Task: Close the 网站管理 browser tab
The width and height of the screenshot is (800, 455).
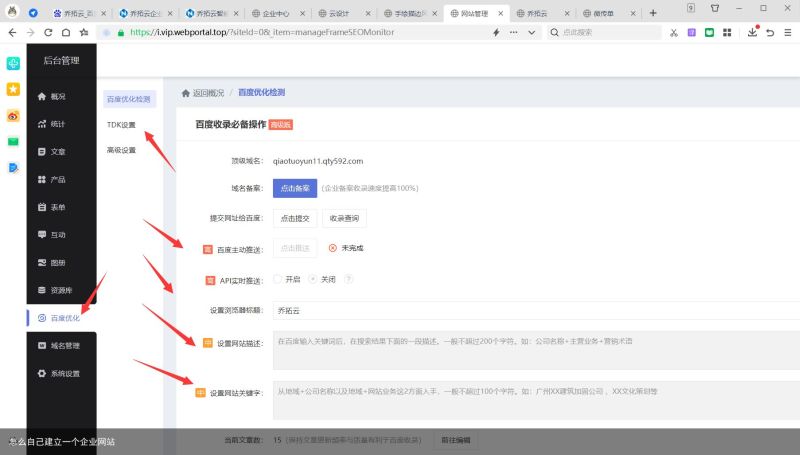Action: click(x=501, y=13)
